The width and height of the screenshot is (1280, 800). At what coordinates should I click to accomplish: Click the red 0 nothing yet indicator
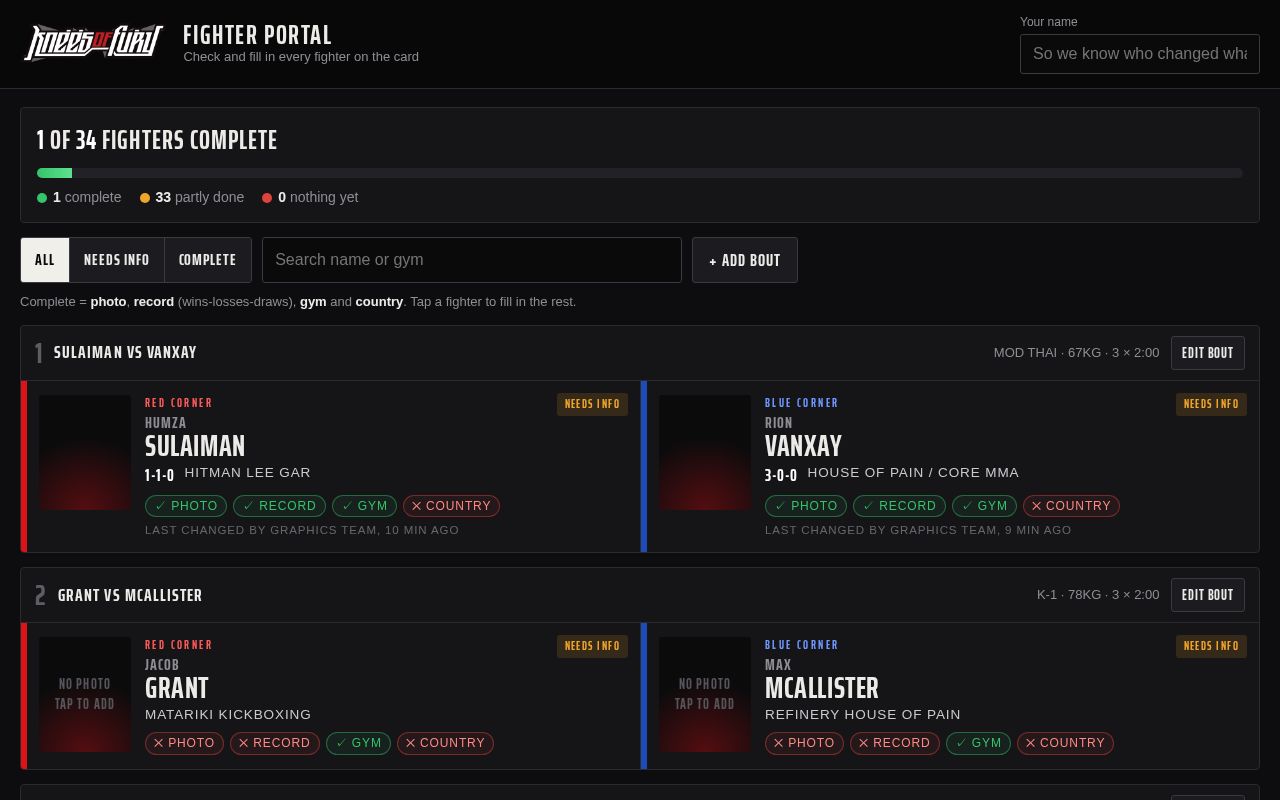(x=310, y=197)
